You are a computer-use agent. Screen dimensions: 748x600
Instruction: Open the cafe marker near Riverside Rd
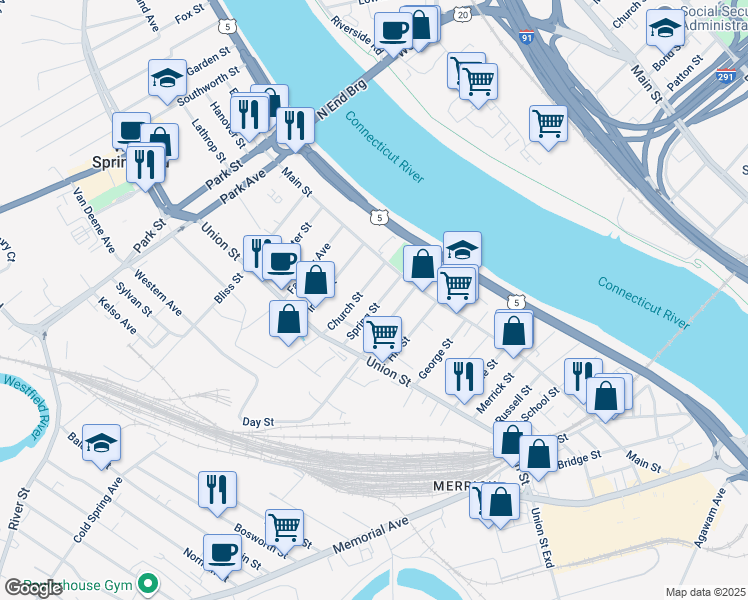(394, 32)
